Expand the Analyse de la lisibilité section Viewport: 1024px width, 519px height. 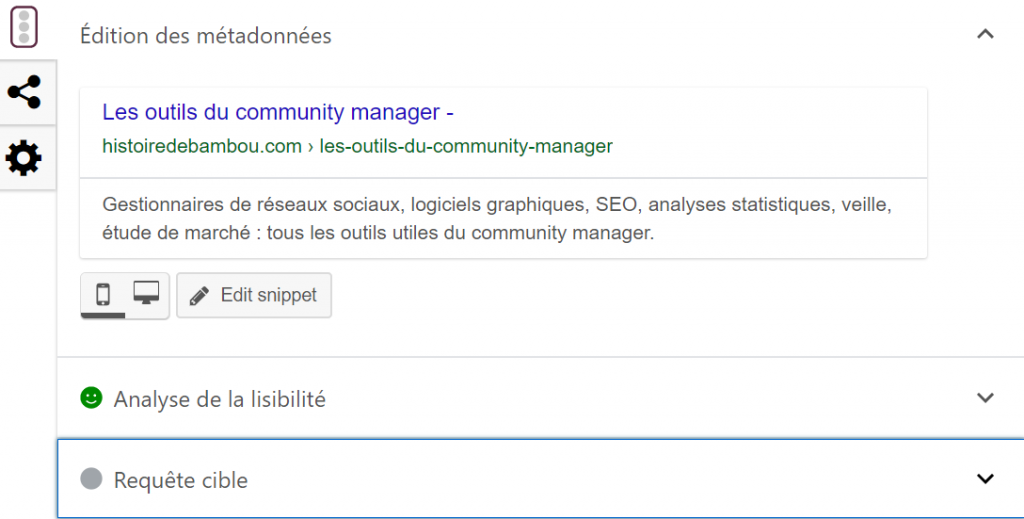(985, 398)
